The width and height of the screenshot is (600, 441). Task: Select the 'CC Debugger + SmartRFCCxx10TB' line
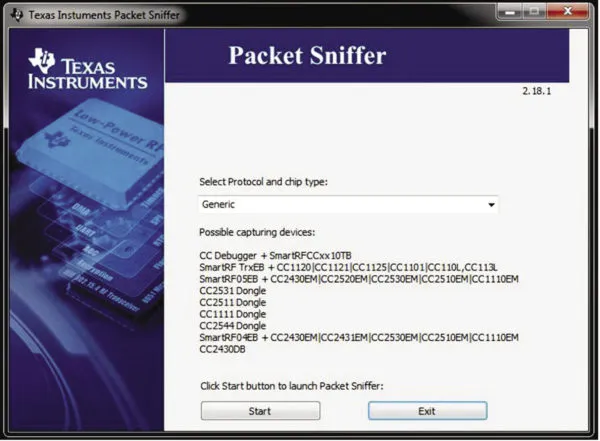tap(275, 255)
